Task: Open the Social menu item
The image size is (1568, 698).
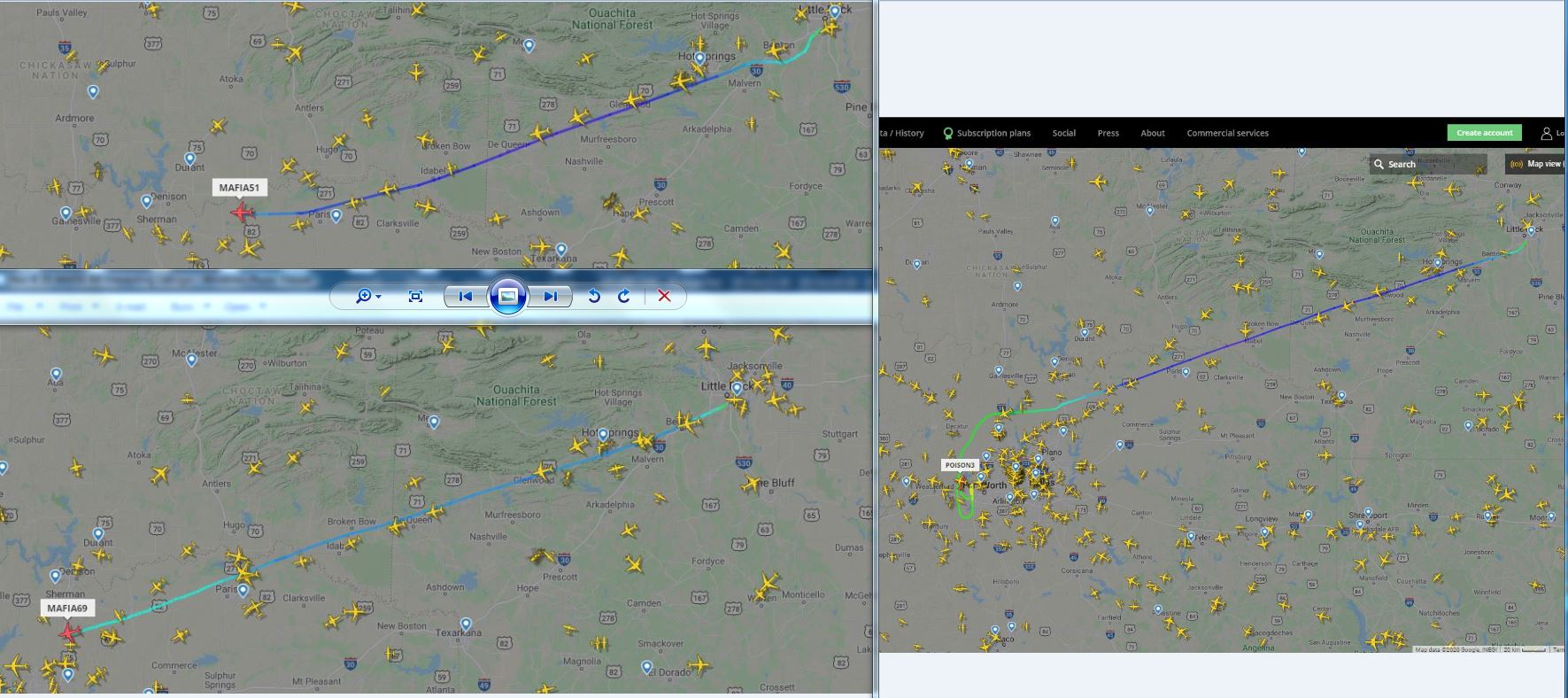Action: pyautogui.click(x=1063, y=133)
